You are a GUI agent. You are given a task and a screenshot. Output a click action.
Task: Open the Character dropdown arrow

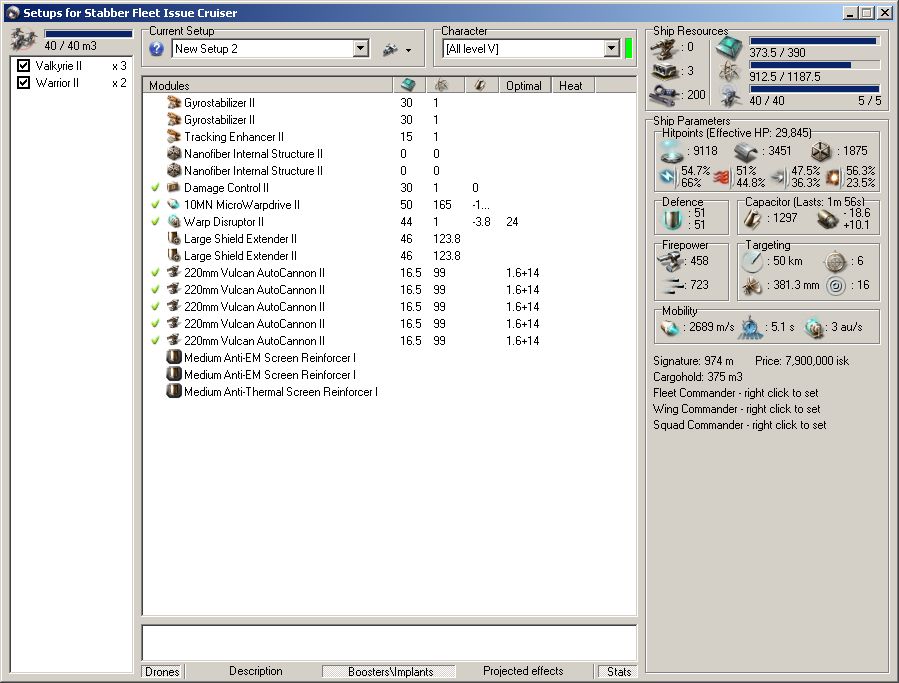(612, 48)
